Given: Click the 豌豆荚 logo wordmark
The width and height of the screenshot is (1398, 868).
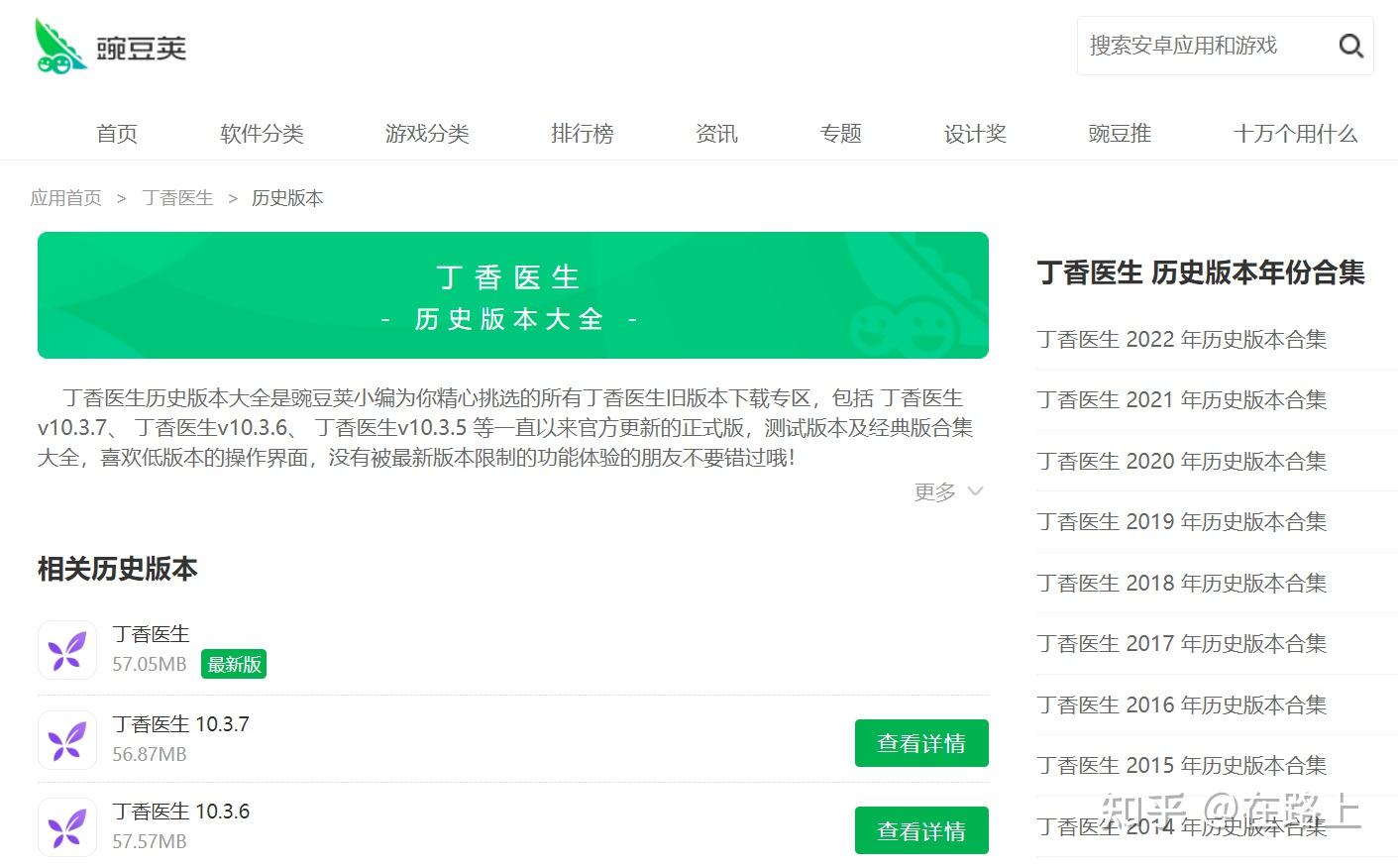Looking at the screenshot, I should pos(141,48).
